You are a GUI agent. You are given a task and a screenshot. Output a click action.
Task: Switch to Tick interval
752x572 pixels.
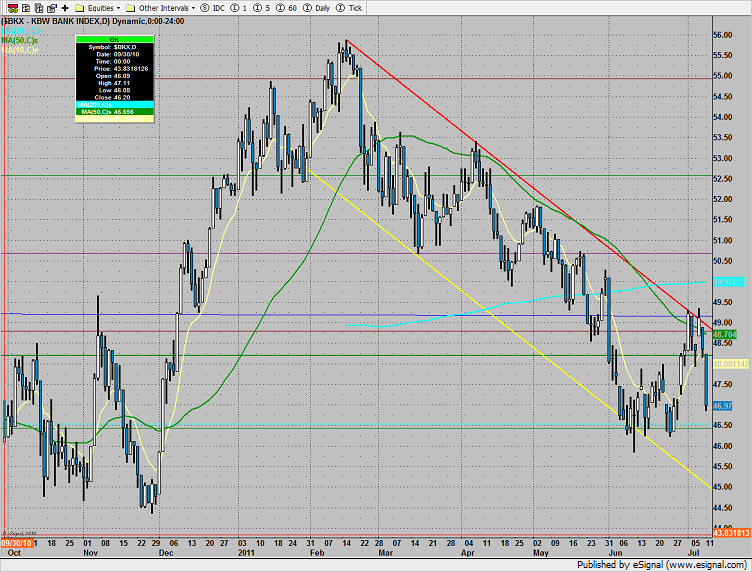(x=355, y=8)
